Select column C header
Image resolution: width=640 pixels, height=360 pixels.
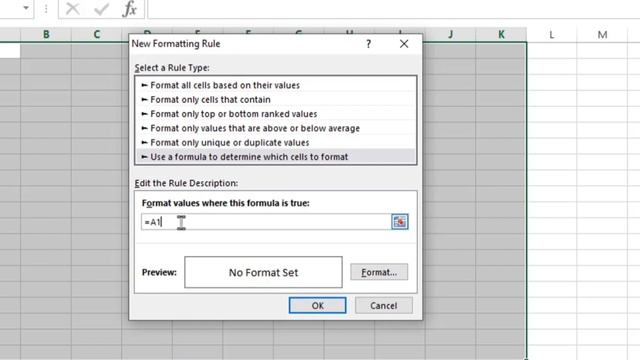pyautogui.click(x=96, y=35)
